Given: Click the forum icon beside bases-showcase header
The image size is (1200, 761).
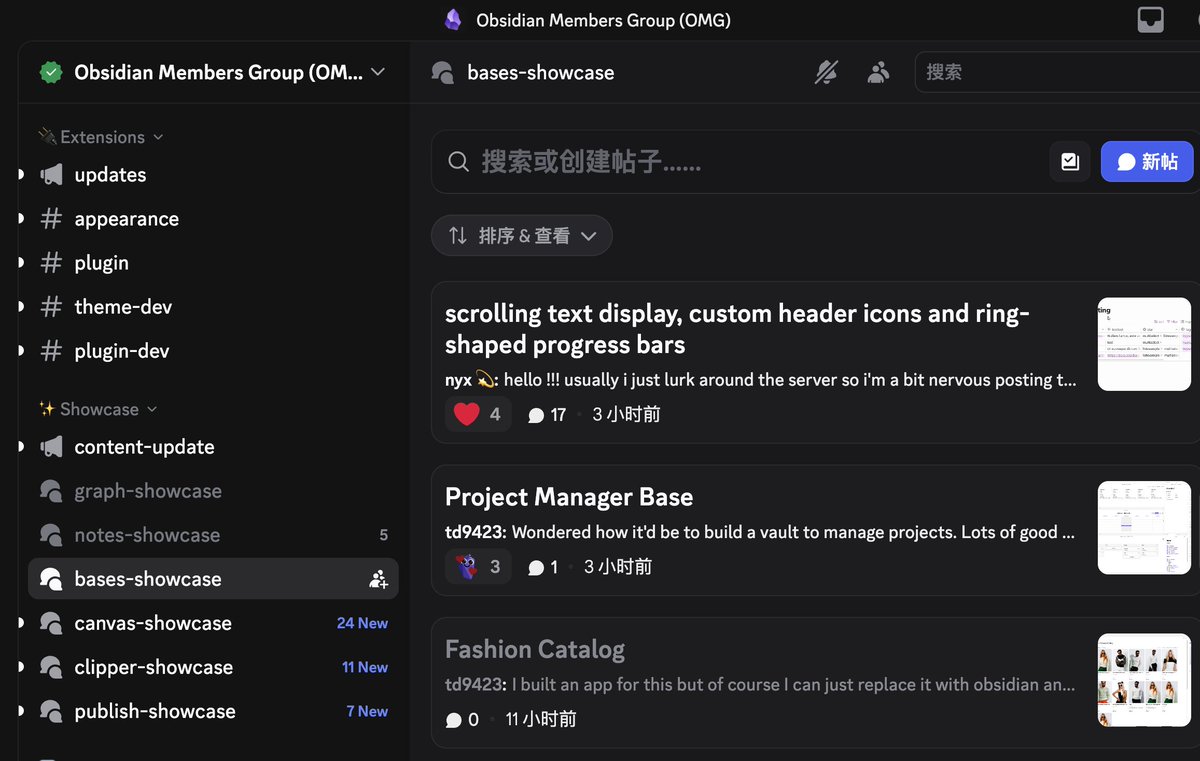Looking at the screenshot, I should [x=443, y=72].
